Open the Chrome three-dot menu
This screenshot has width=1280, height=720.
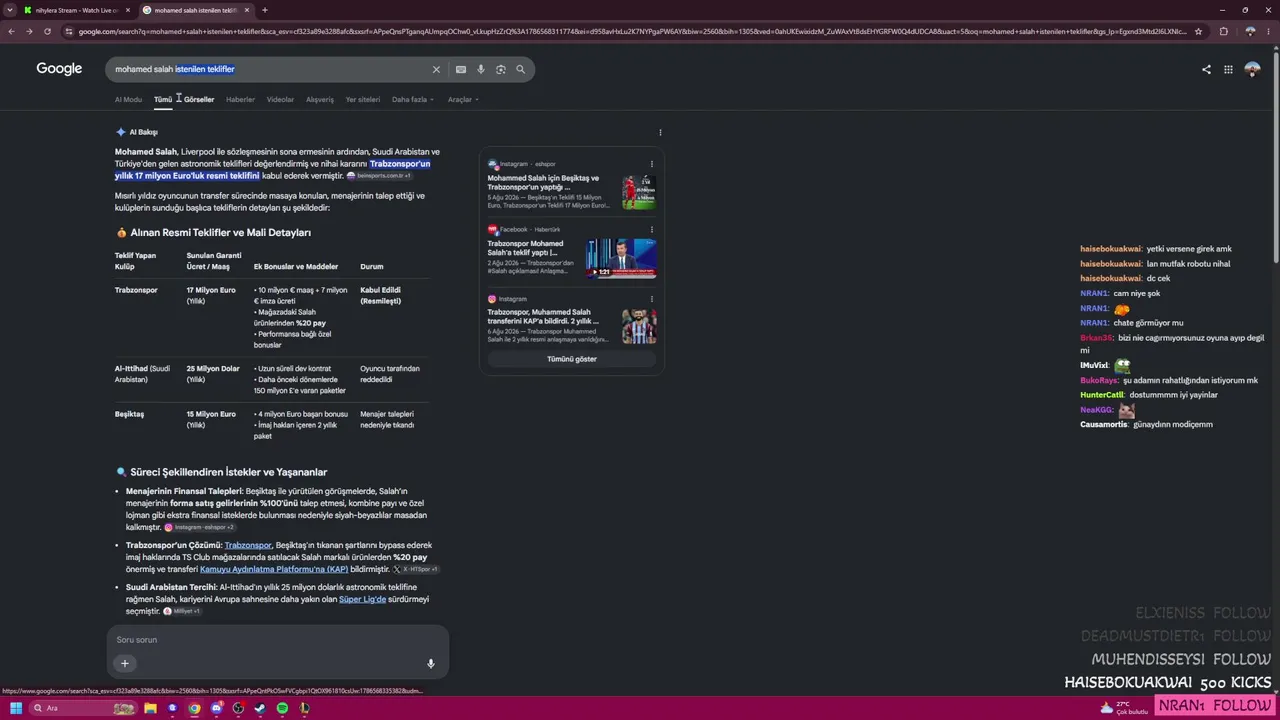[x=1269, y=31]
